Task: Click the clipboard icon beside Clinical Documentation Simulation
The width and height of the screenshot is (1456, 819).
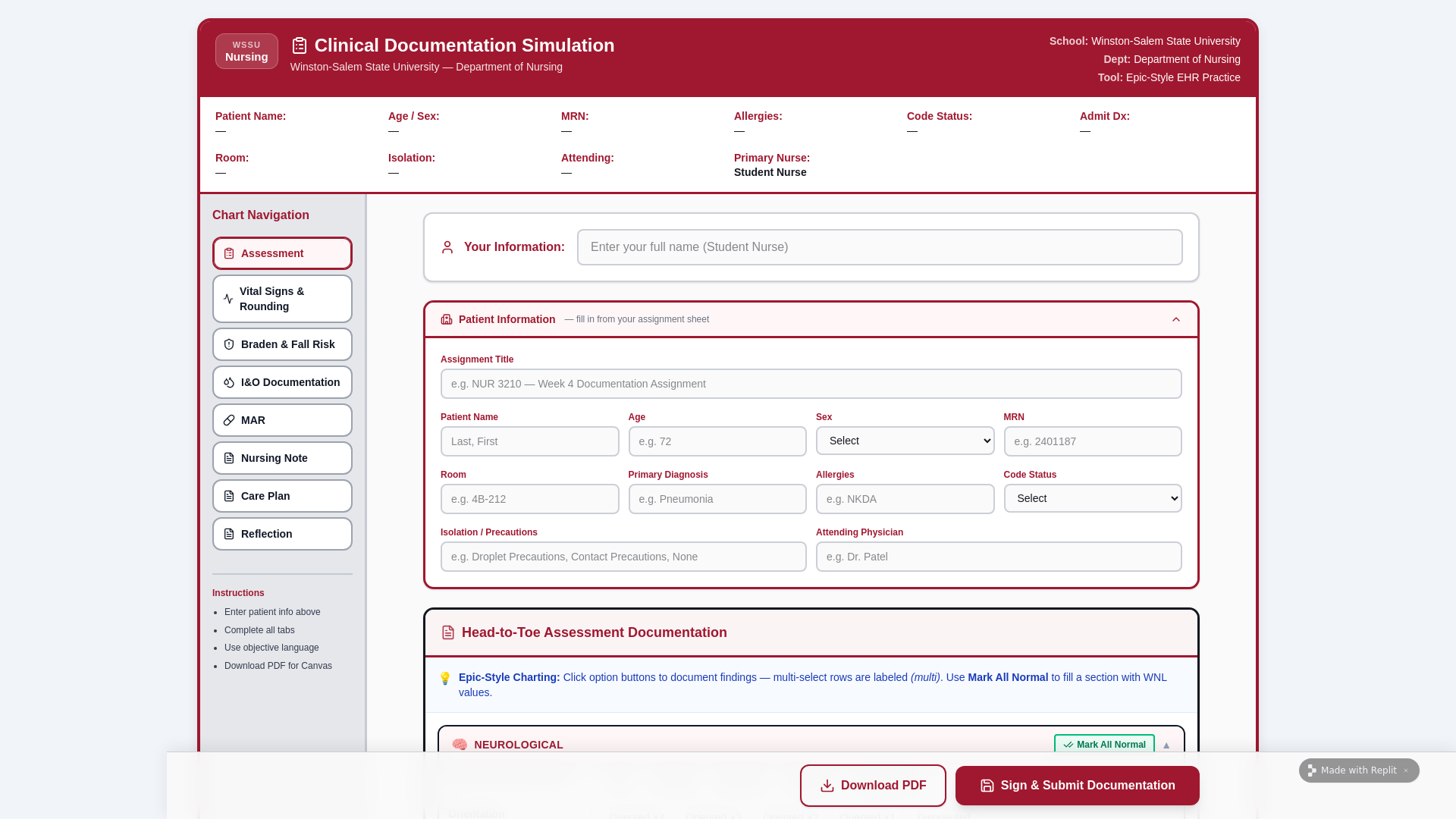Action: coord(300,45)
